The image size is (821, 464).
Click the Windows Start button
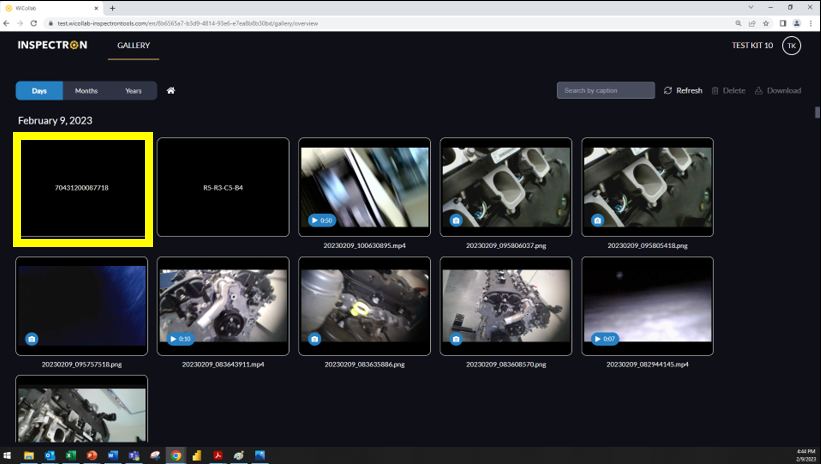click(8, 455)
